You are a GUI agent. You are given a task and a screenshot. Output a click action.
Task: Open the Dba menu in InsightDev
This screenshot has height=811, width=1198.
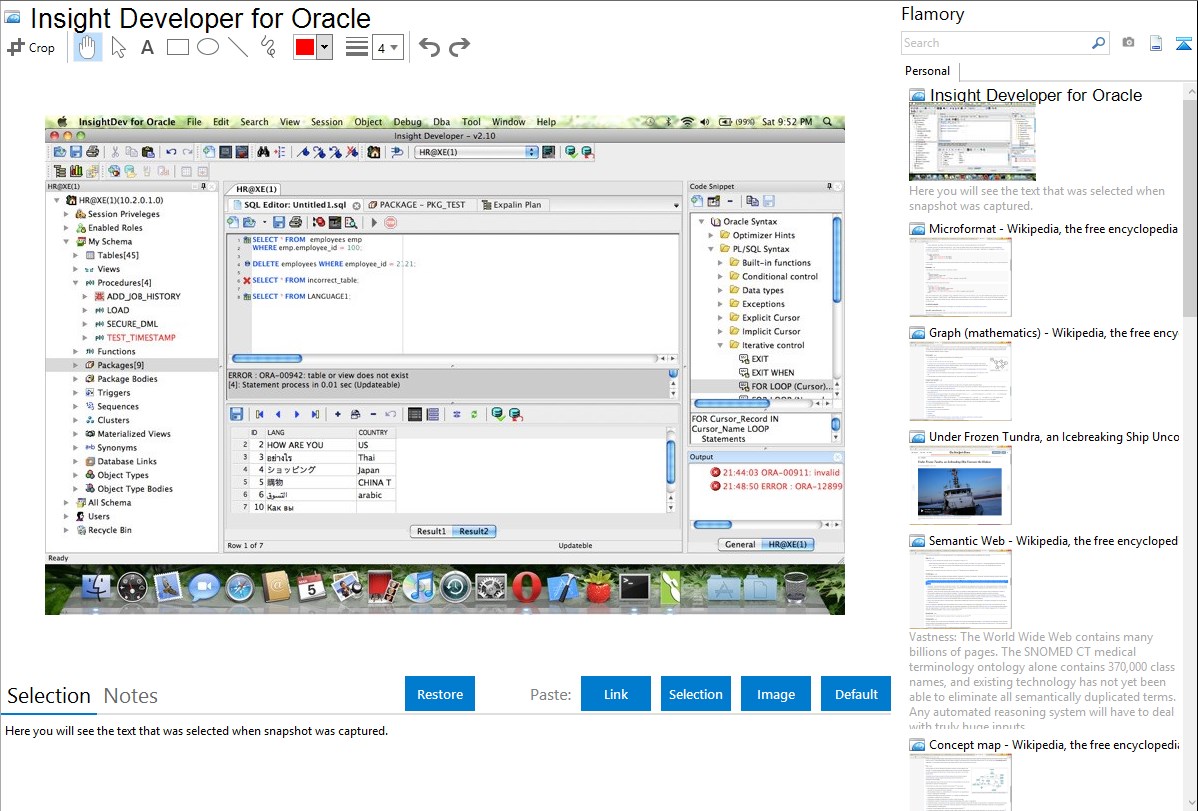(442, 122)
